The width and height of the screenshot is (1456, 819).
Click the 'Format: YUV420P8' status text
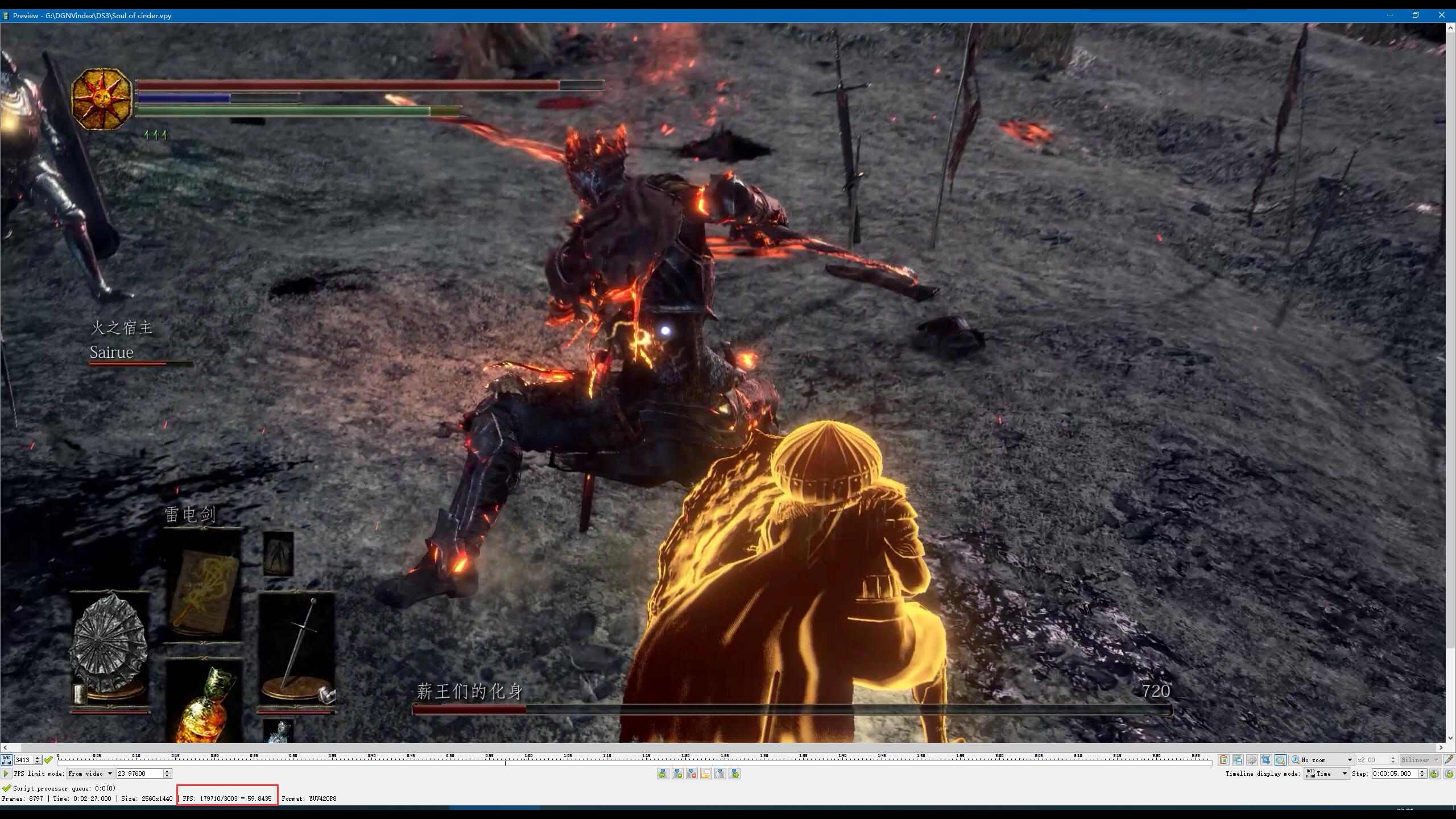(x=309, y=799)
